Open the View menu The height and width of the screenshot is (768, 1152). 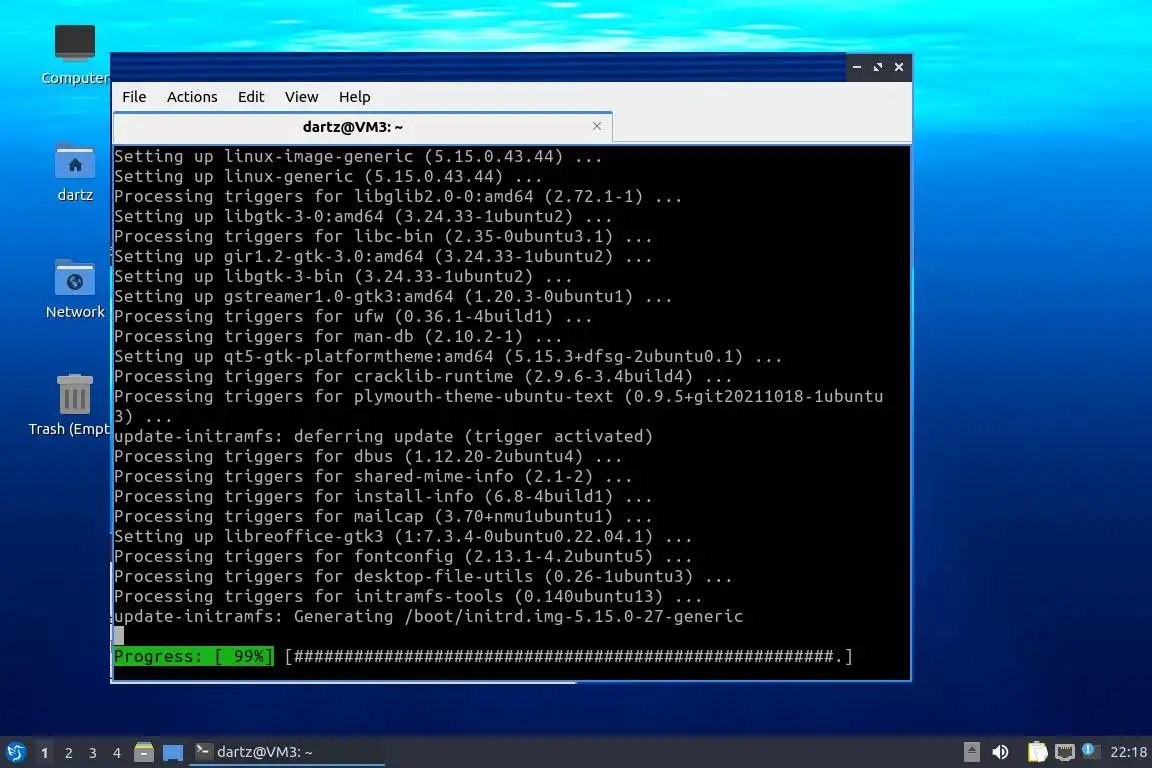pos(301,97)
